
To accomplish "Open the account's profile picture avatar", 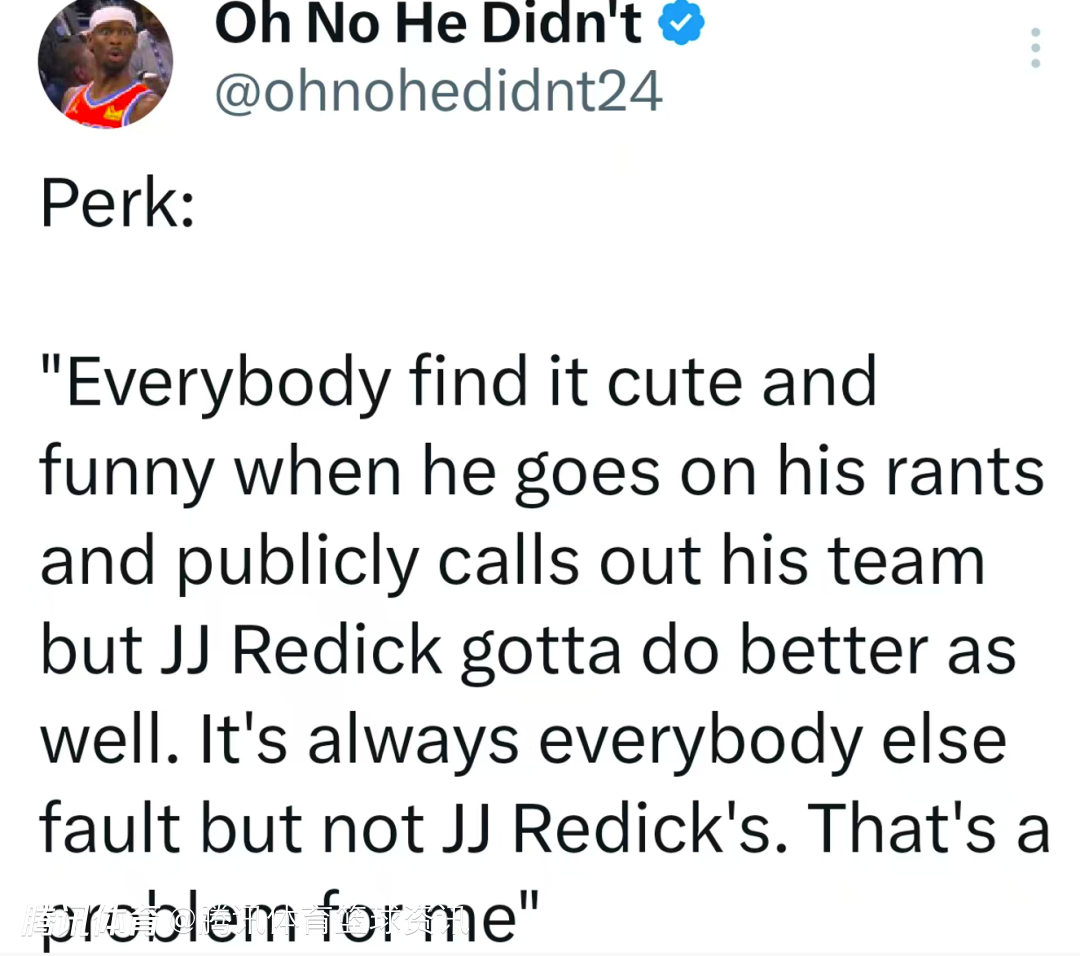I will point(105,64).
